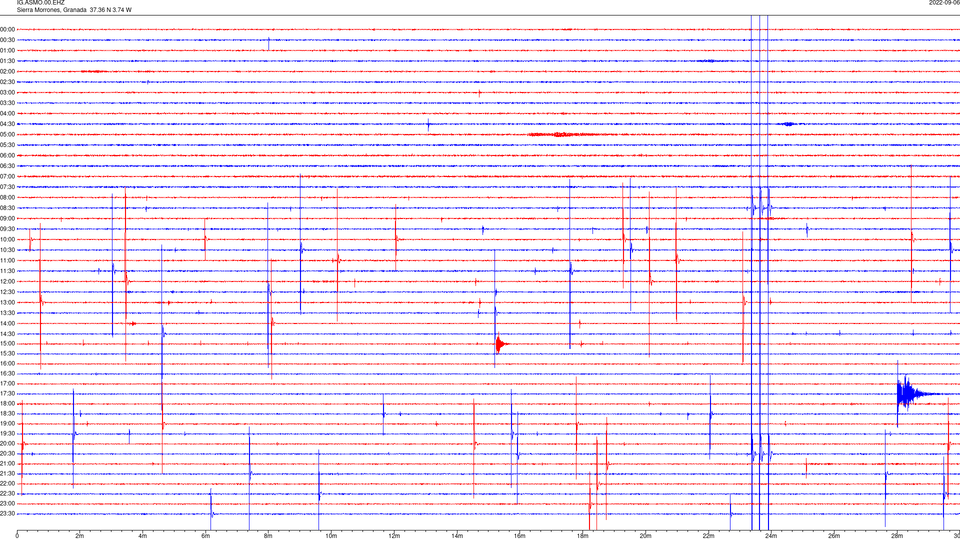Click the 2m tick label on time axis

80,536
